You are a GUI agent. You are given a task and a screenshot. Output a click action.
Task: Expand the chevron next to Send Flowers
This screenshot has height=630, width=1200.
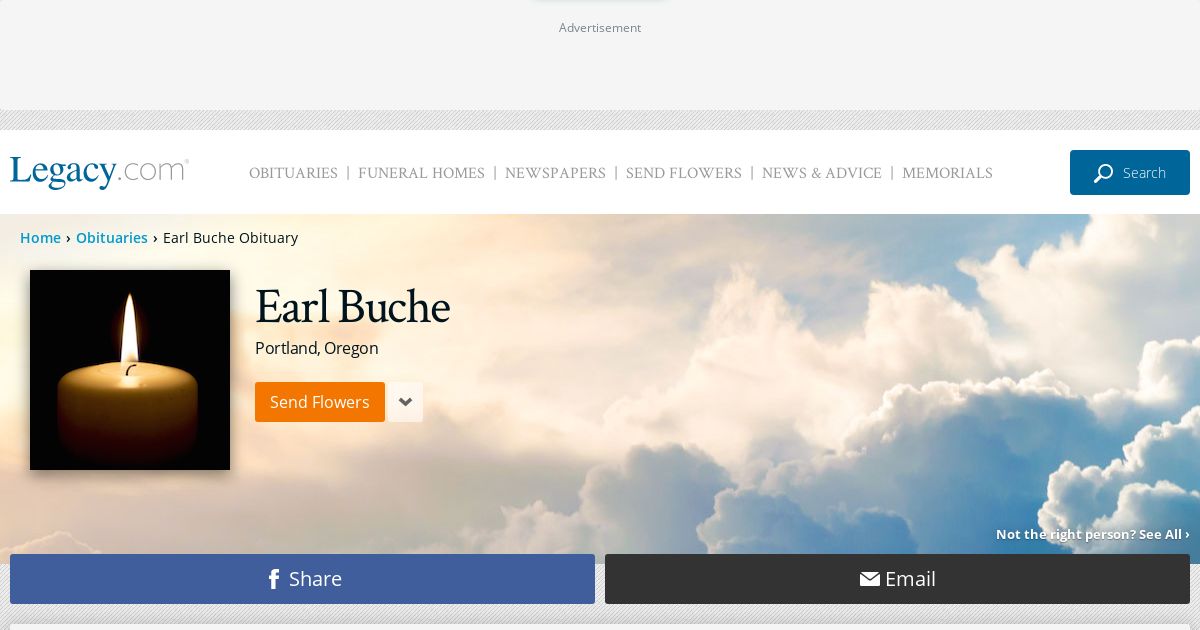point(405,402)
